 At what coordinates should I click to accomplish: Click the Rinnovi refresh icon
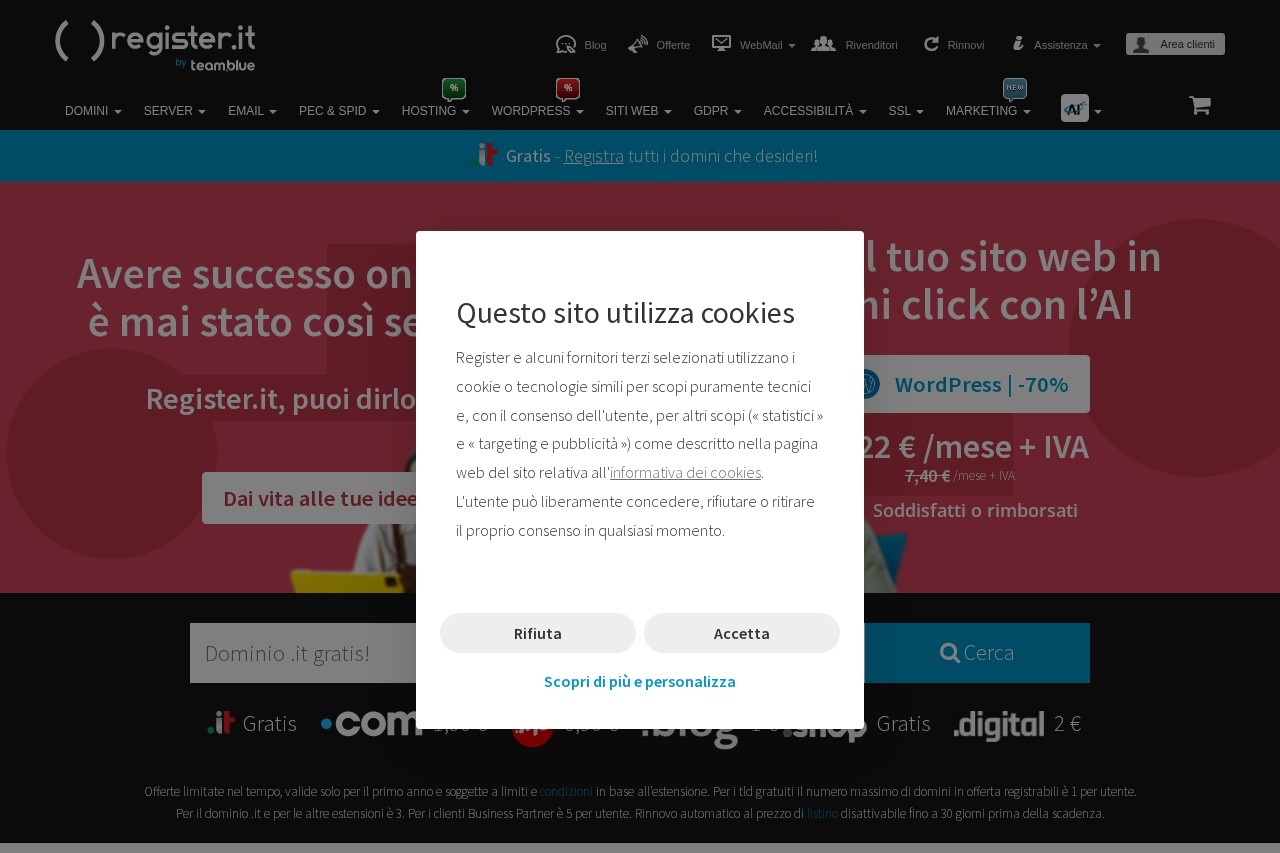tap(931, 44)
